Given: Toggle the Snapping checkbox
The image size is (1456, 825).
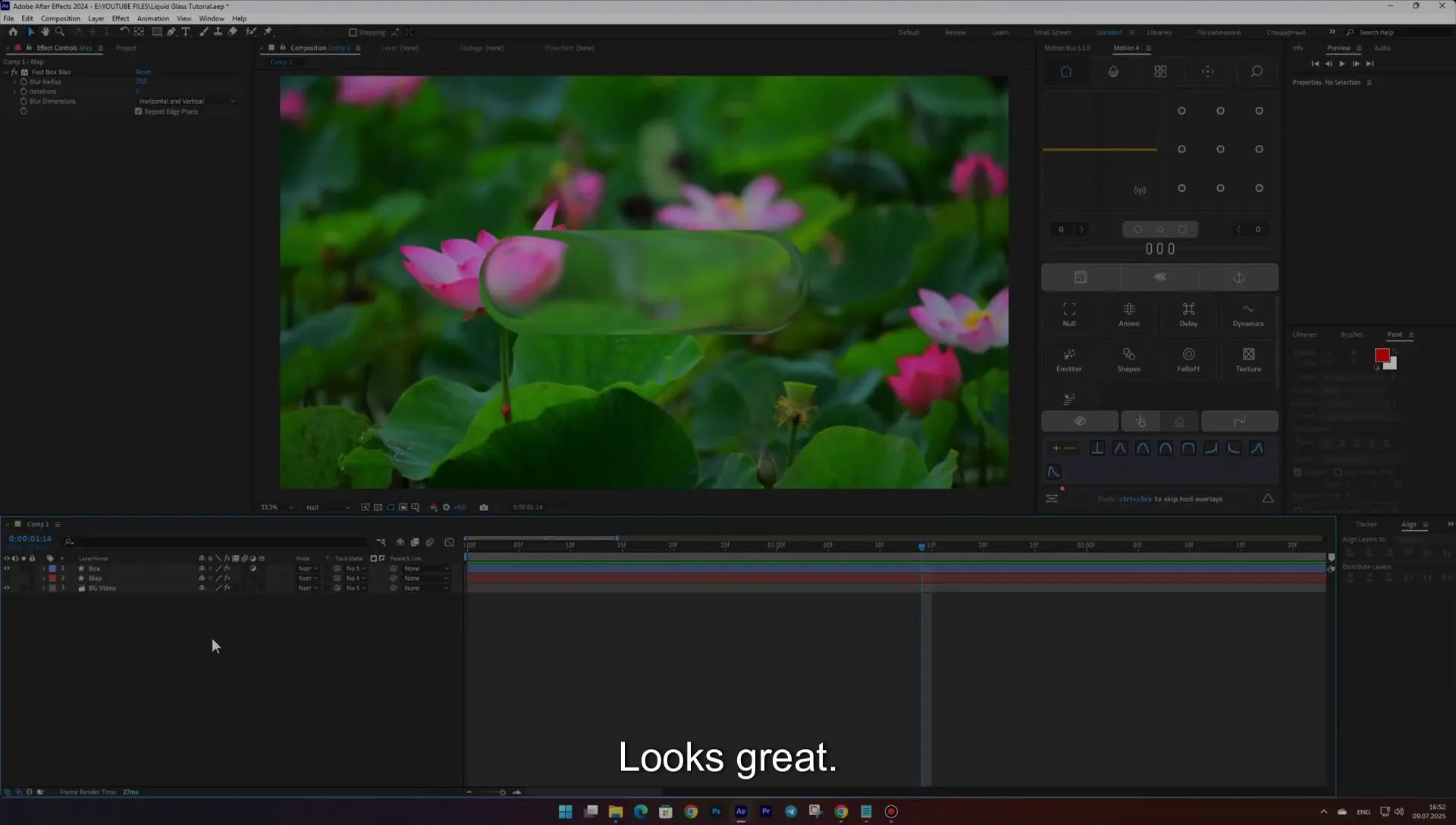Looking at the screenshot, I should pyautogui.click(x=353, y=33).
